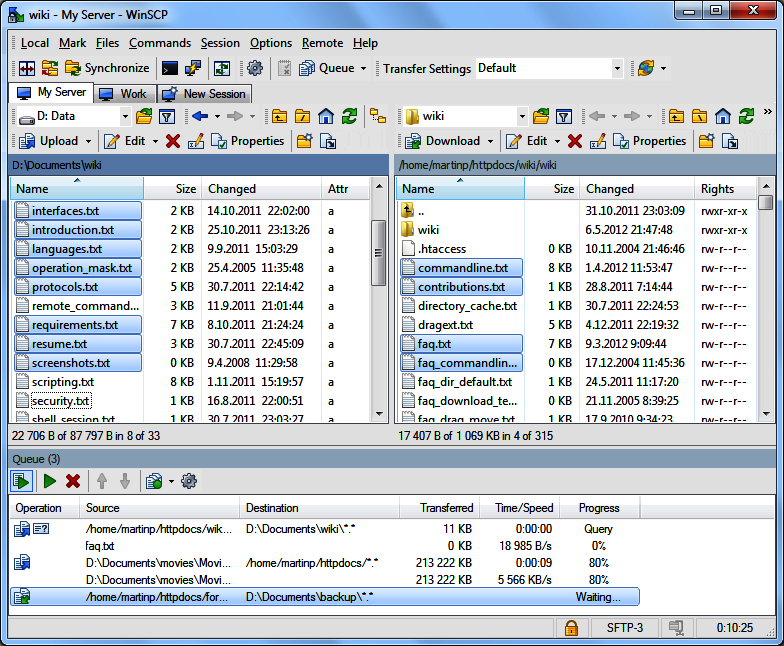Screen dimensions: 784x646
Task: Rename selected local file icon
Action: tap(196, 142)
